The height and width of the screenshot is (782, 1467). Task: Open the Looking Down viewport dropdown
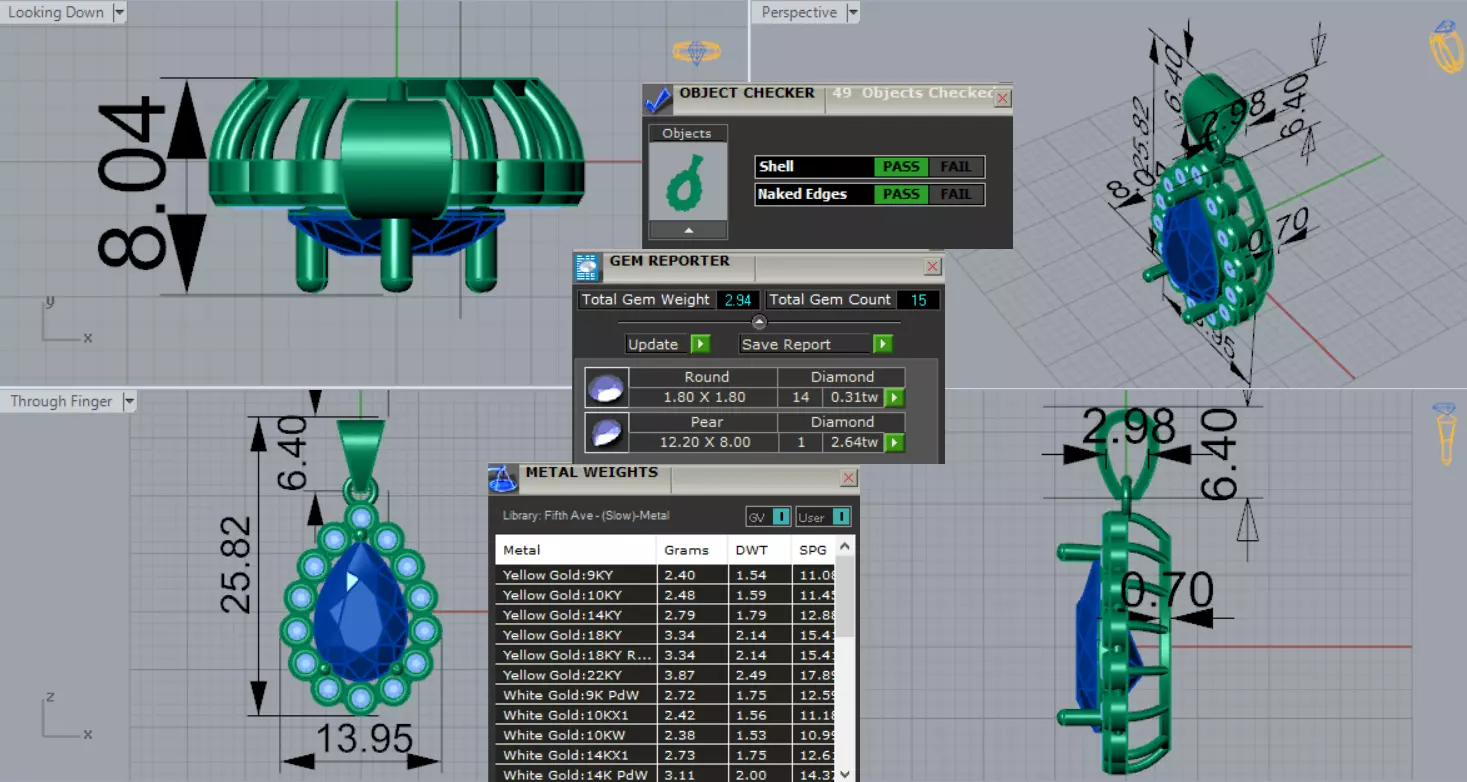(x=119, y=13)
